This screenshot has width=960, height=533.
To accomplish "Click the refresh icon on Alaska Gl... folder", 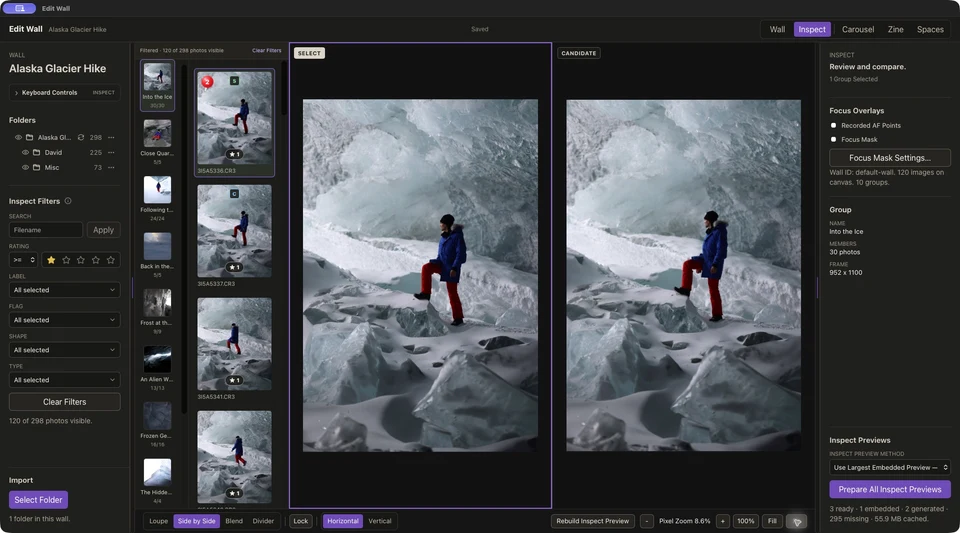I will [x=81, y=138].
